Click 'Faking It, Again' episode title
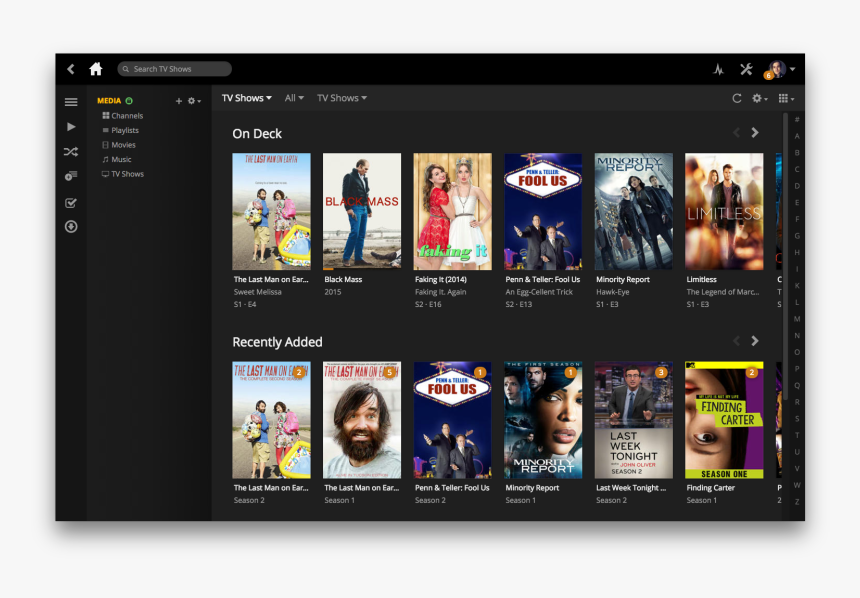Image resolution: width=860 pixels, height=598 pixels. pos(440,292)
